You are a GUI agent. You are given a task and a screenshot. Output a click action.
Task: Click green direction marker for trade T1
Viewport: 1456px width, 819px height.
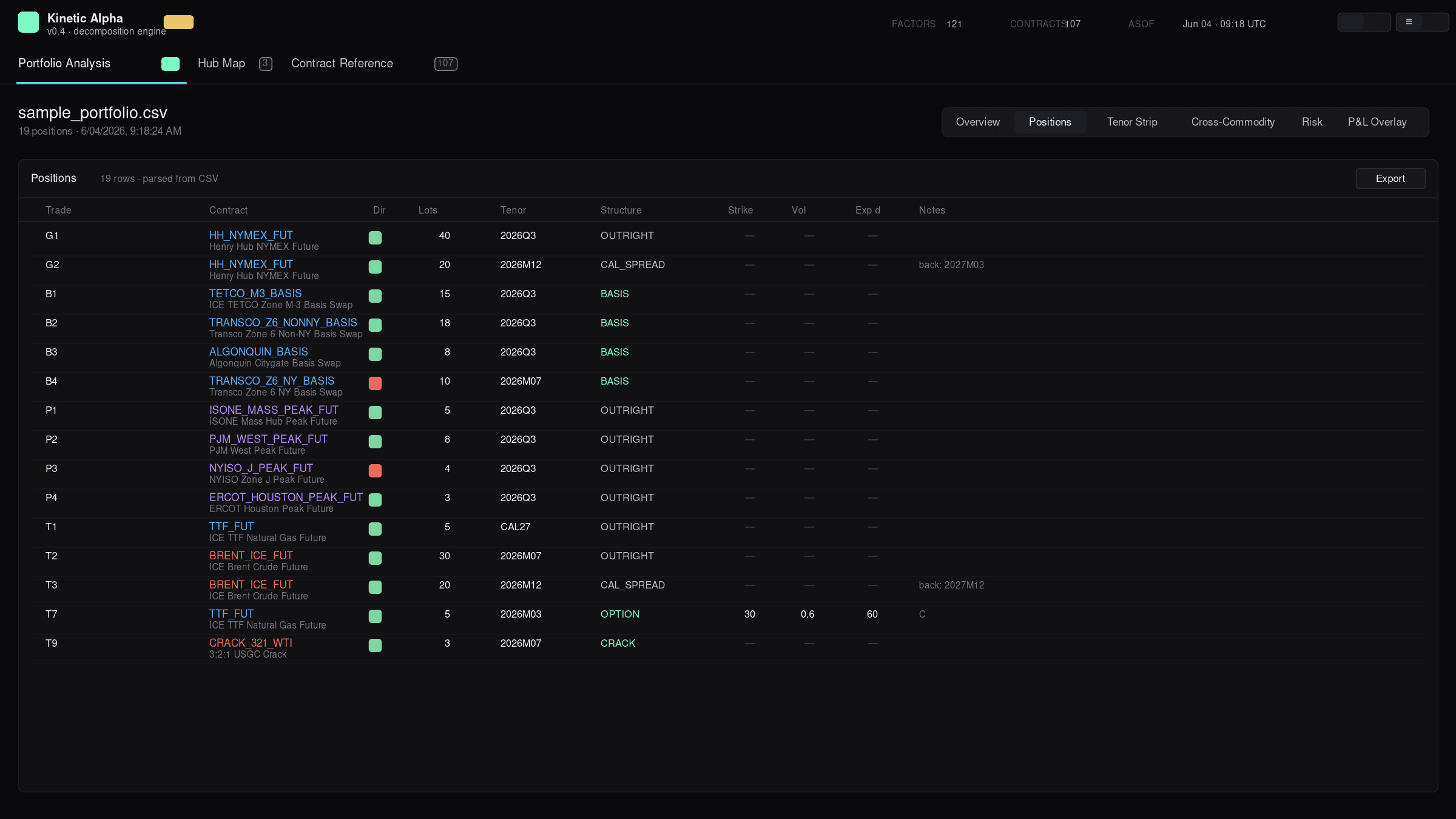tap(376, 529)
